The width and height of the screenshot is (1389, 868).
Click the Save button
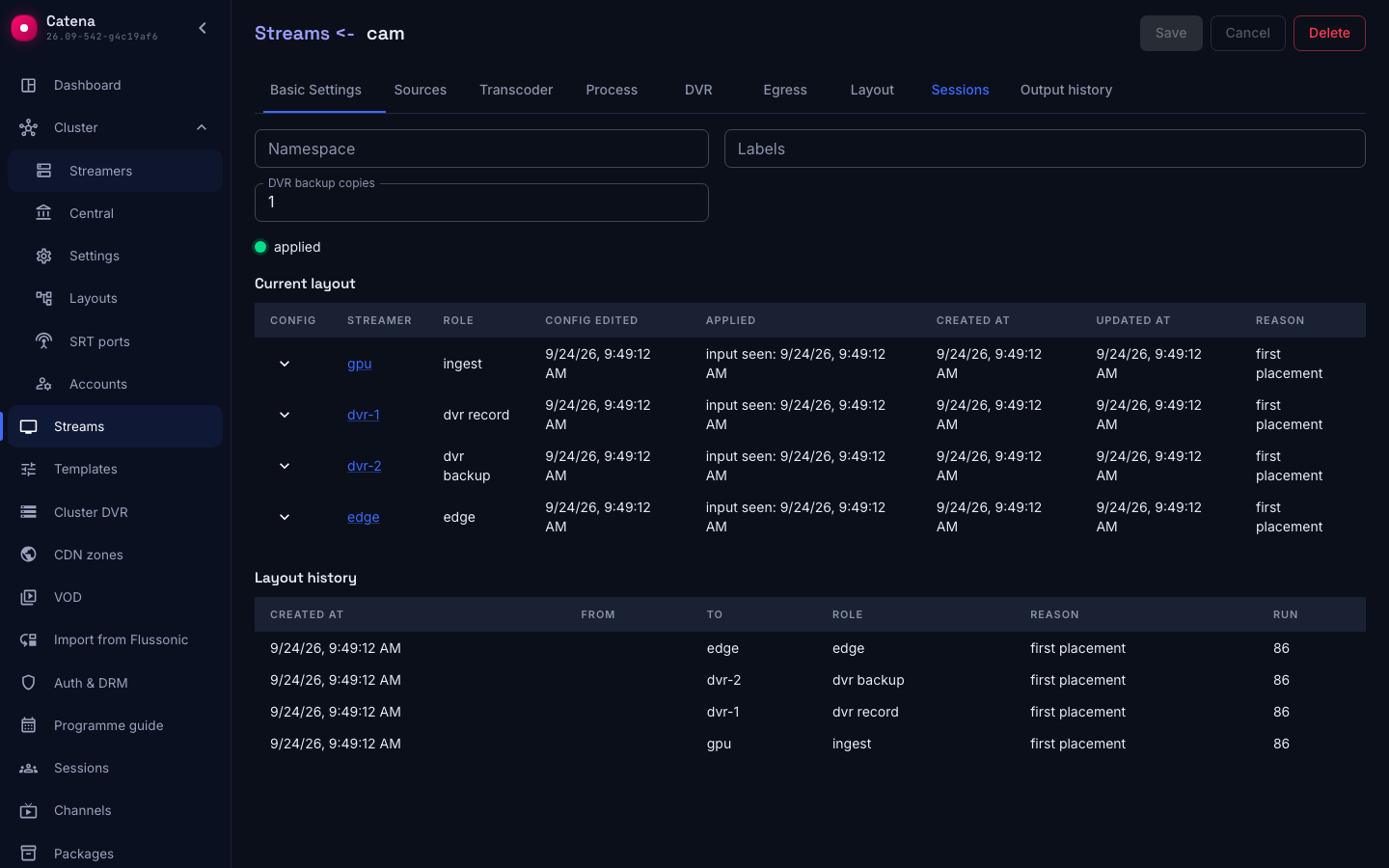point(1171,33)
